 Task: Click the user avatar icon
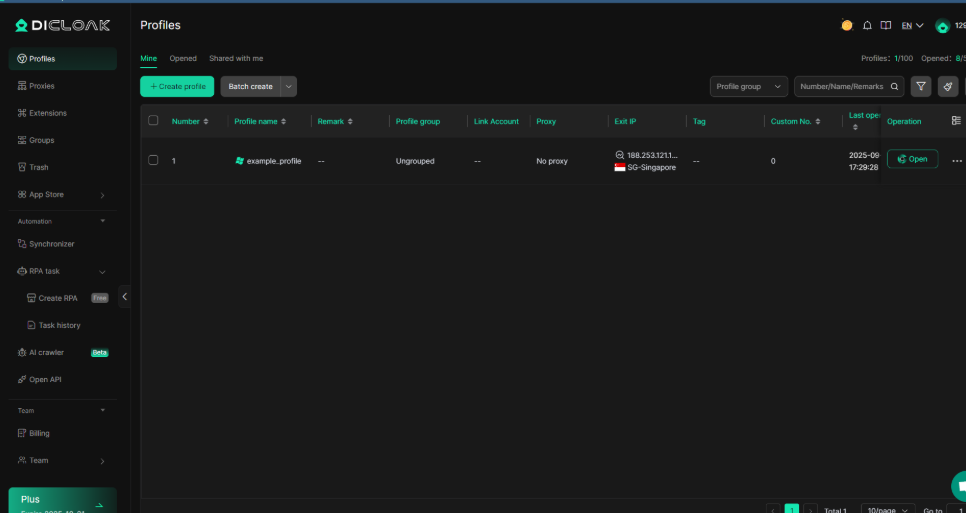942,26
